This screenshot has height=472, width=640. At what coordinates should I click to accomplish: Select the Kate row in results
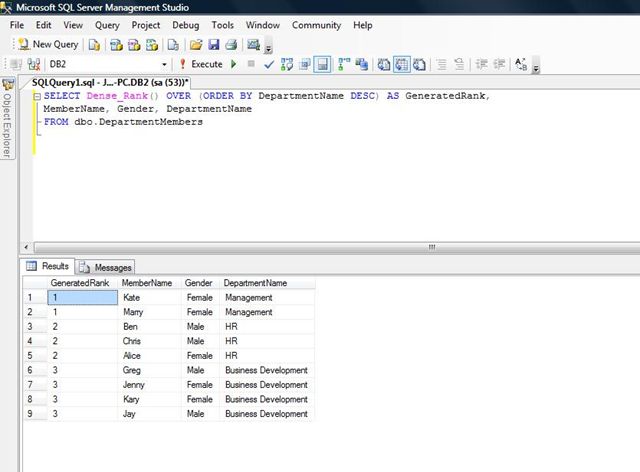pyautogui.click(x=130, y=297)
